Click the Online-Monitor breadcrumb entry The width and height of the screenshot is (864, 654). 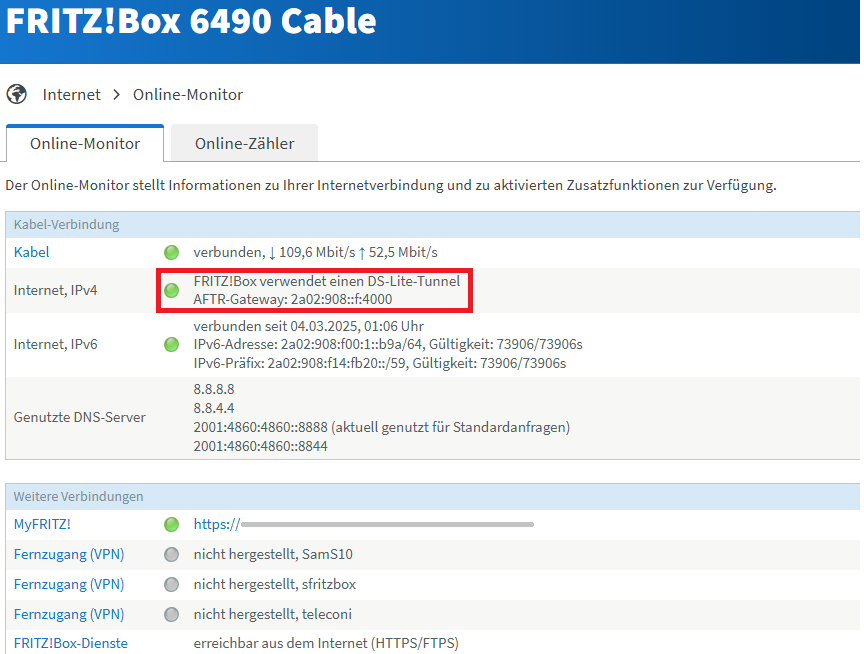(x=188, y=94)
